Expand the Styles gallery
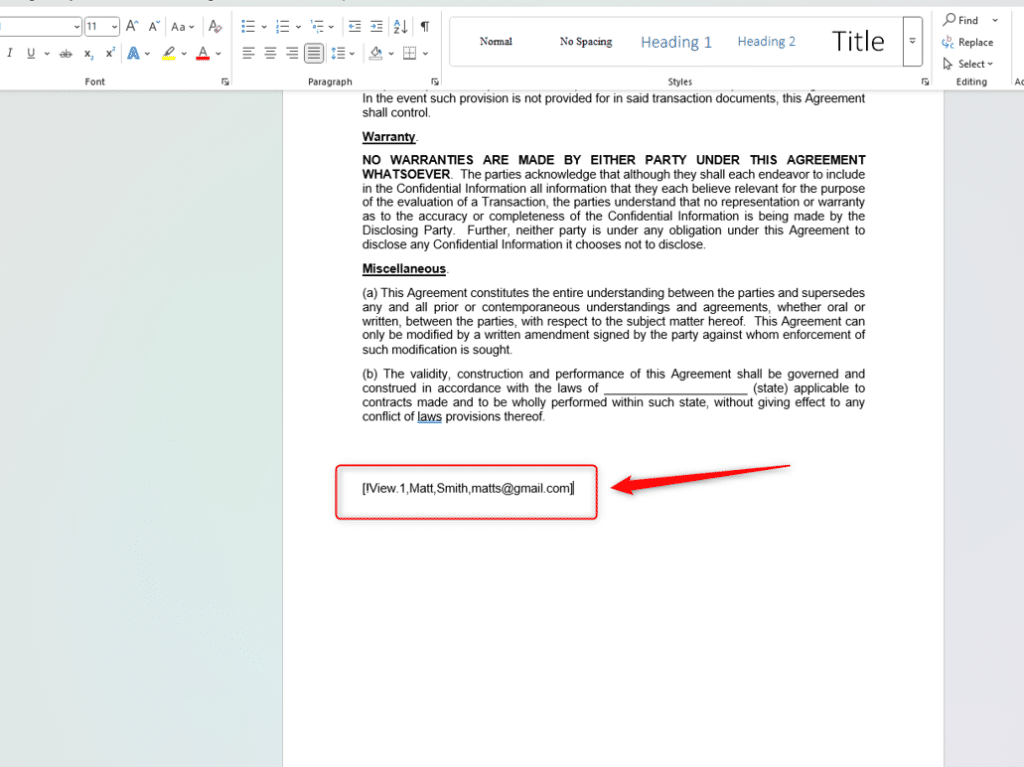 (912, 41)
